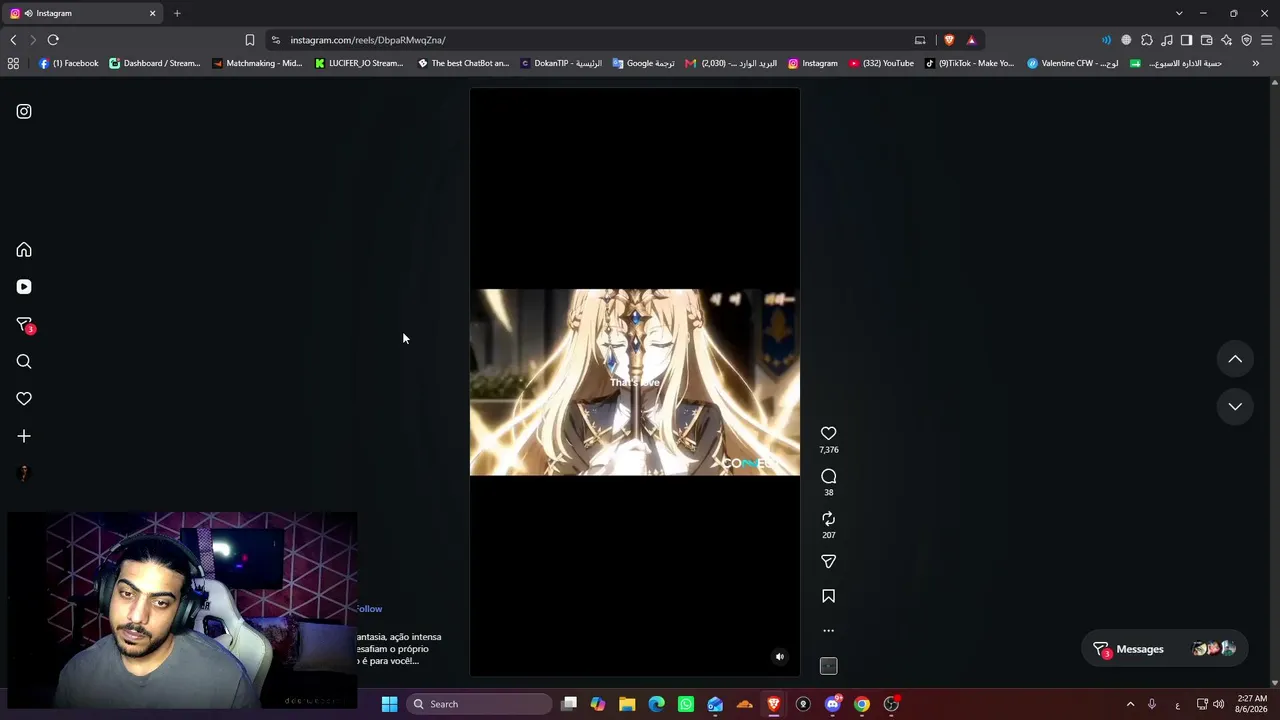Open the Reels section in sidebar
Image resolution: width=1280 pixels, height=720 pixels.
[24, 287]
